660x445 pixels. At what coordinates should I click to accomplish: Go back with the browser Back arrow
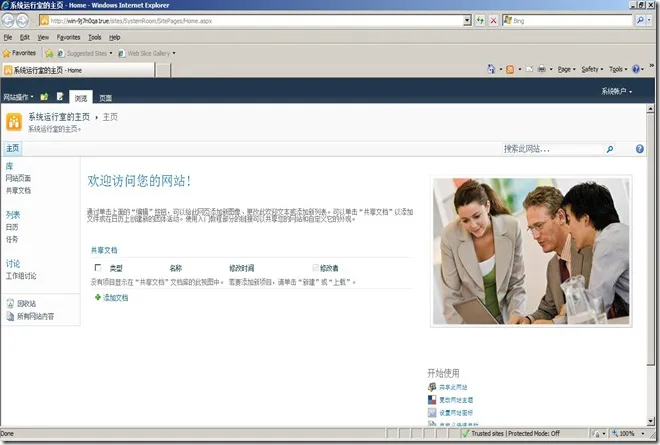[x=8, y=20]
